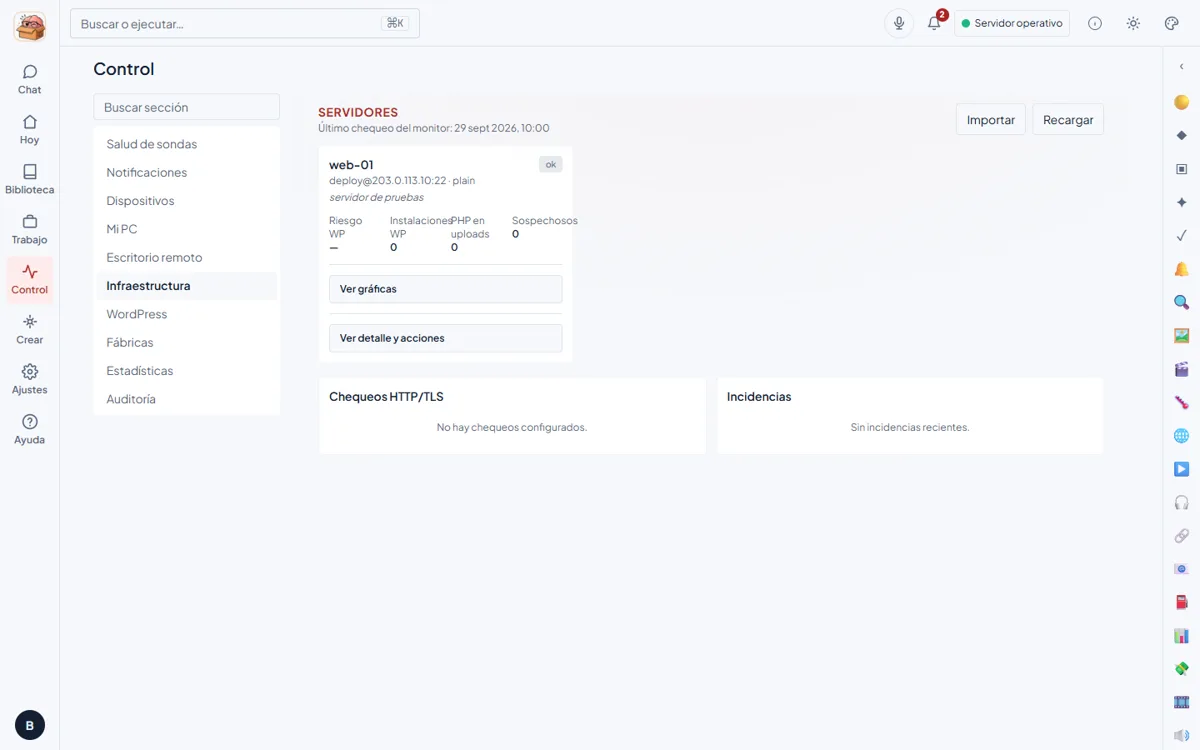Click the chain link icon in right rail
The width and height of the screenshot is (1200, 750).
1181,536
